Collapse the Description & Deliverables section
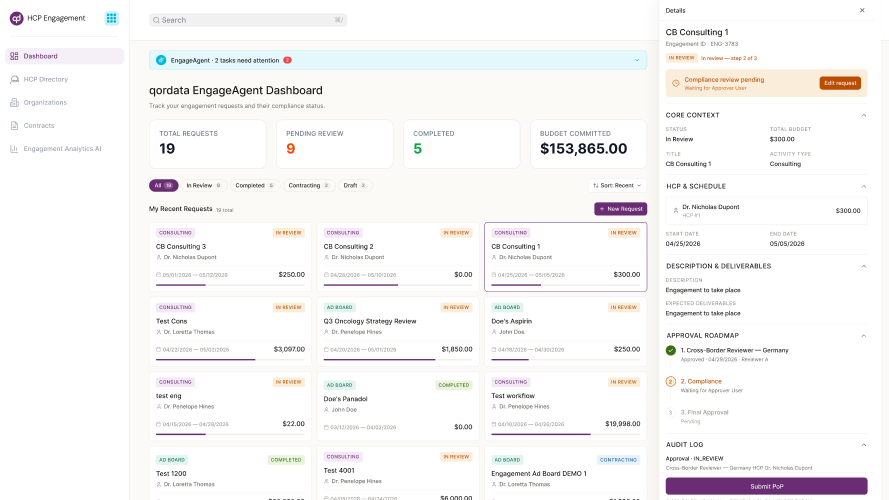Viewport: 889px width, 500px height. (863, 266)
